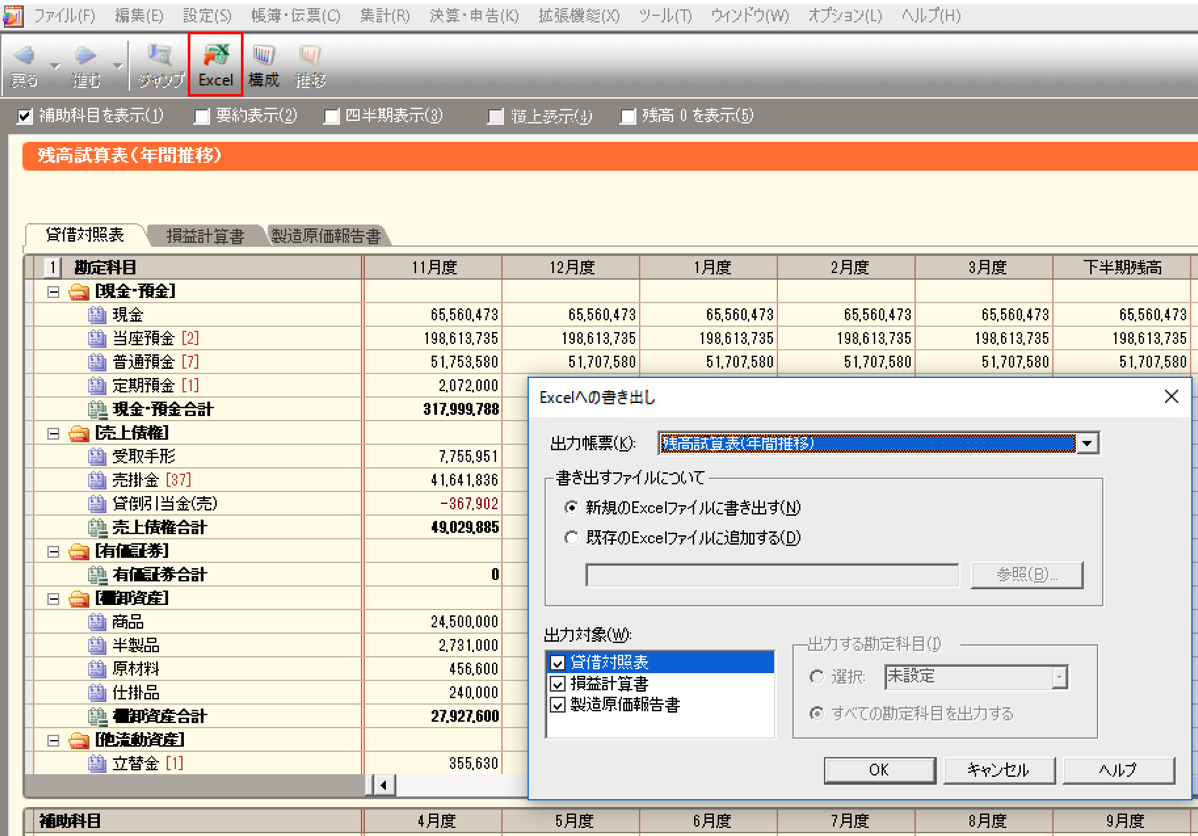This screenshot has width=1198, height=836.
Task: Click the キャンセル button
Action: click(999, 770)
